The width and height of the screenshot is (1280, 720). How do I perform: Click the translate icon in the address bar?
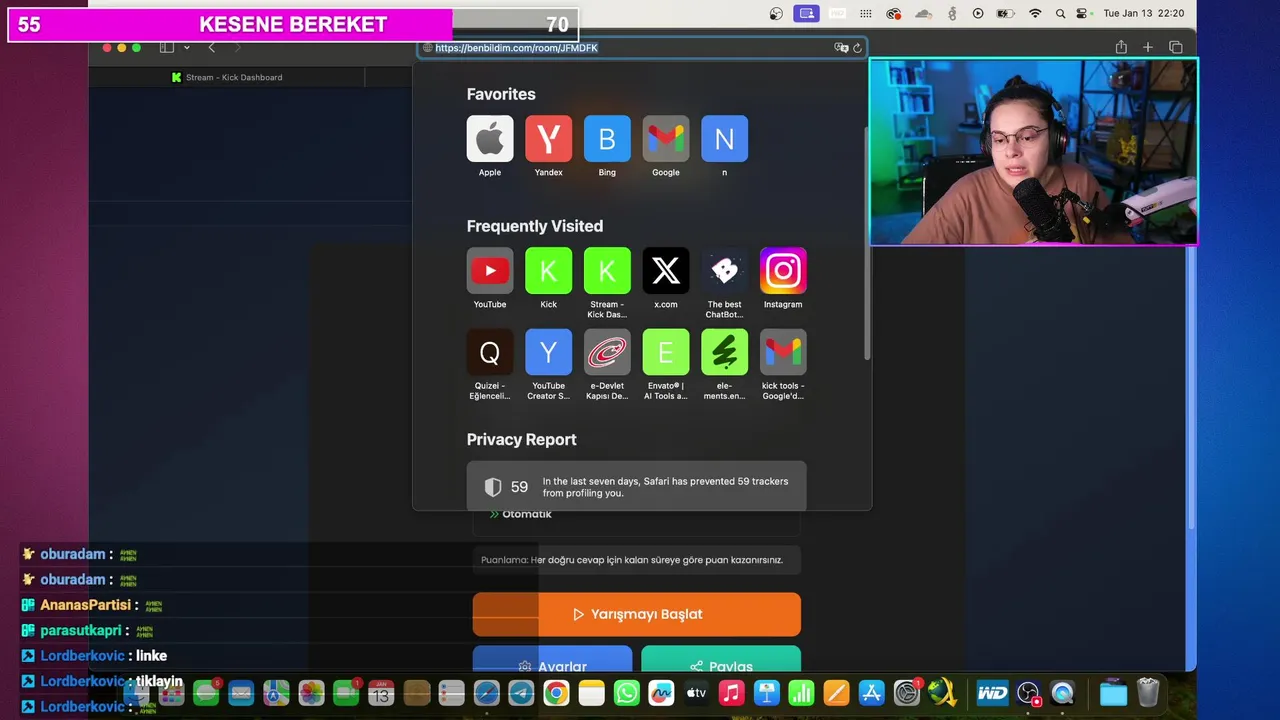(841, 48)
